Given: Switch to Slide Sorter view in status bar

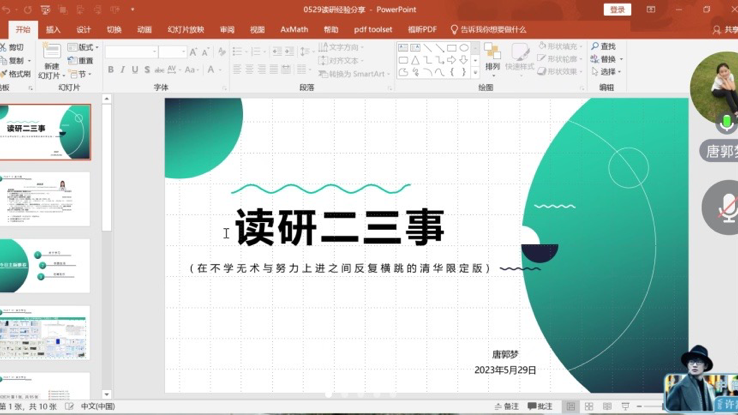Looking at the screenshot, I should (589, 406).
